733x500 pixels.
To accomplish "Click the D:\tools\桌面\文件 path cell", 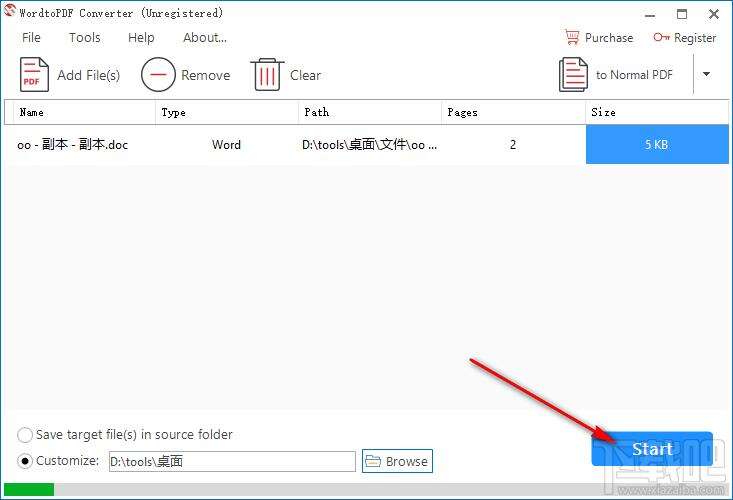I will [x=370, y=144].
